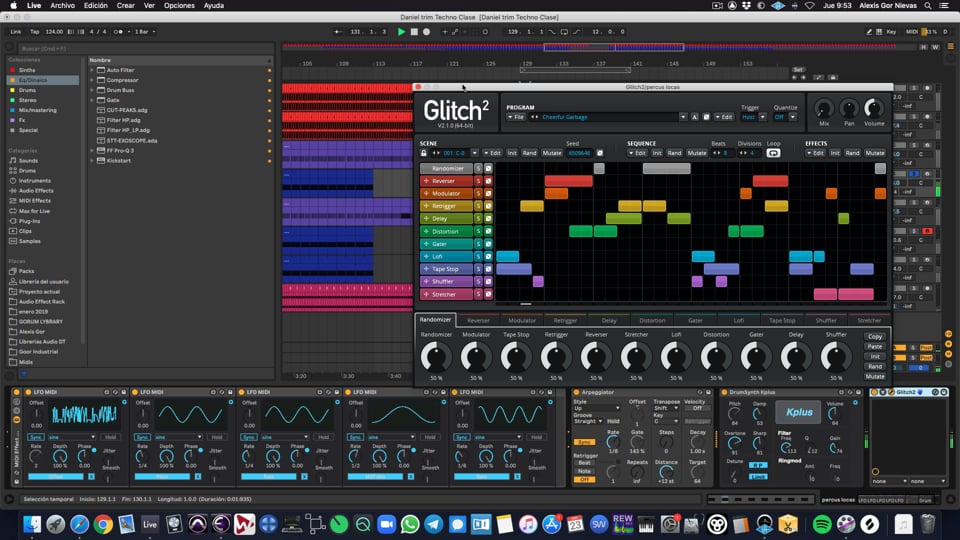Toggle Arpeggiator Sync button
Screen dimensions: 960x540
(x=584, y=442)
